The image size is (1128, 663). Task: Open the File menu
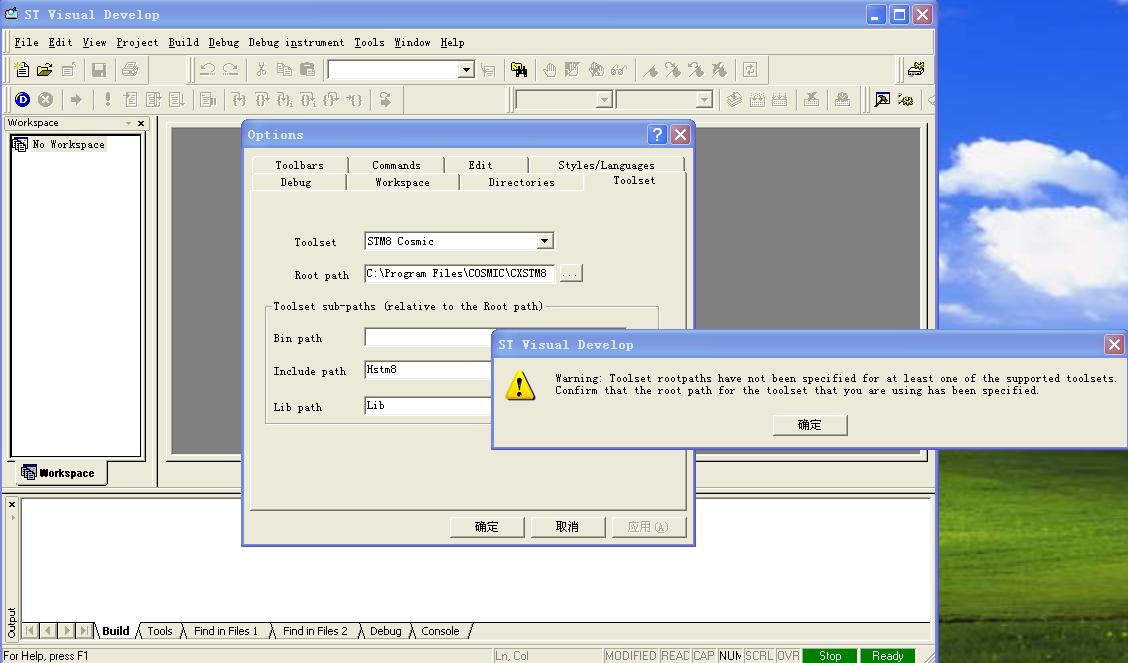coord(26,42)
